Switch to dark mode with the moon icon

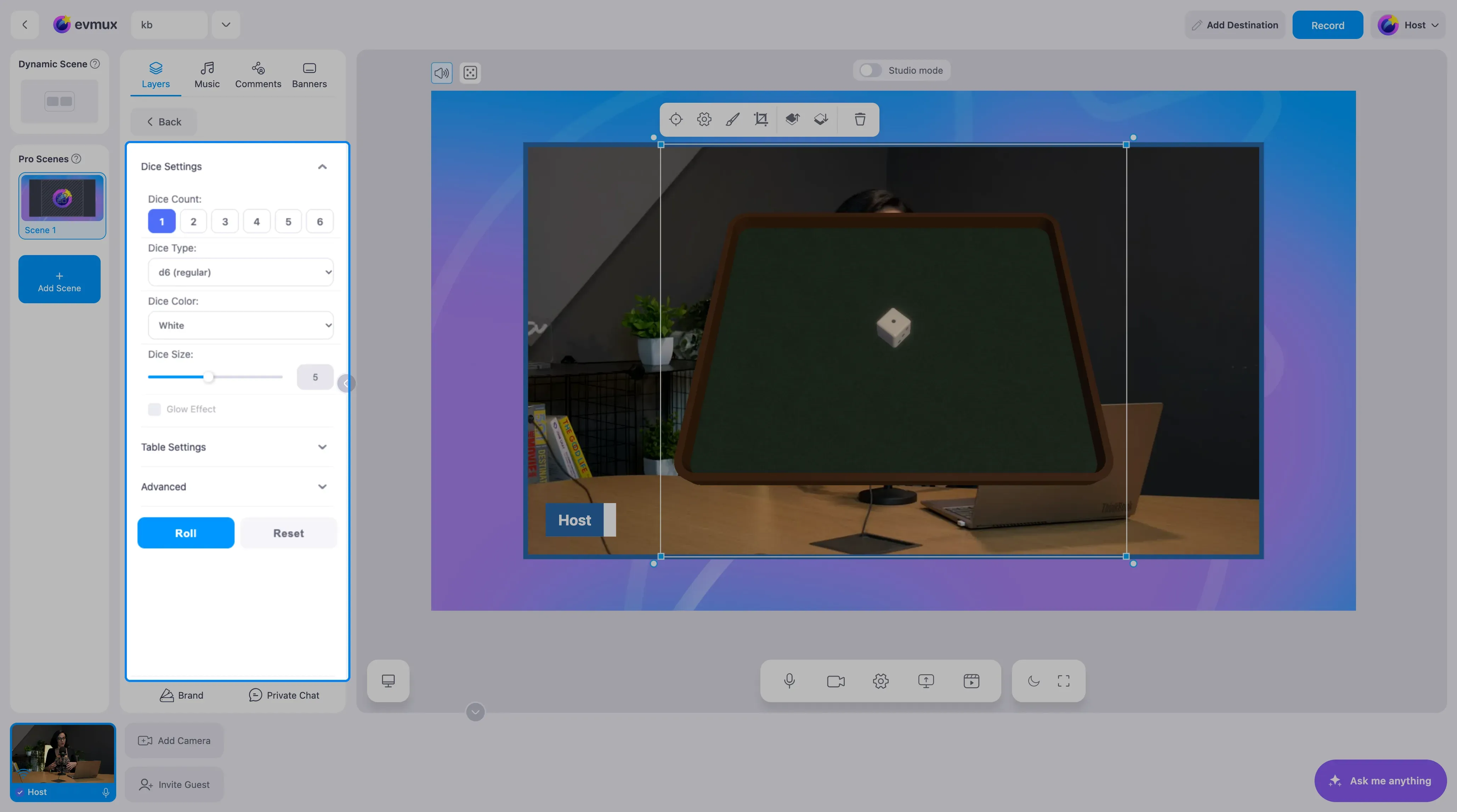point(1033,681)
